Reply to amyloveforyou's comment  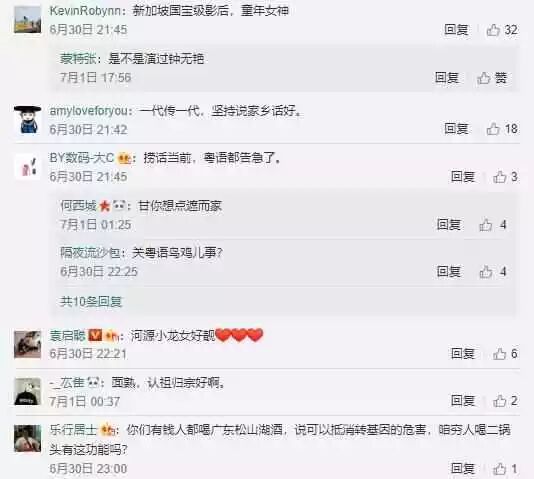(x=456, y=129)
